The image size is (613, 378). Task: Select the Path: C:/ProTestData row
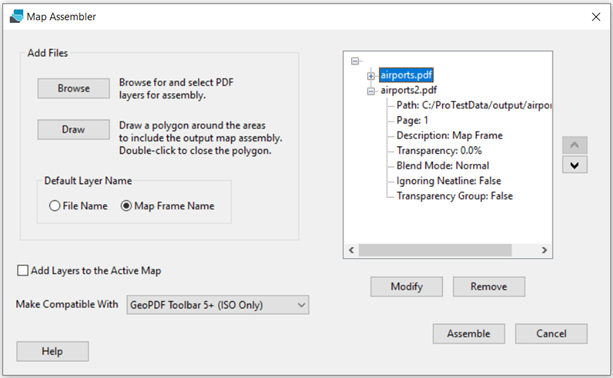point(474,105)
